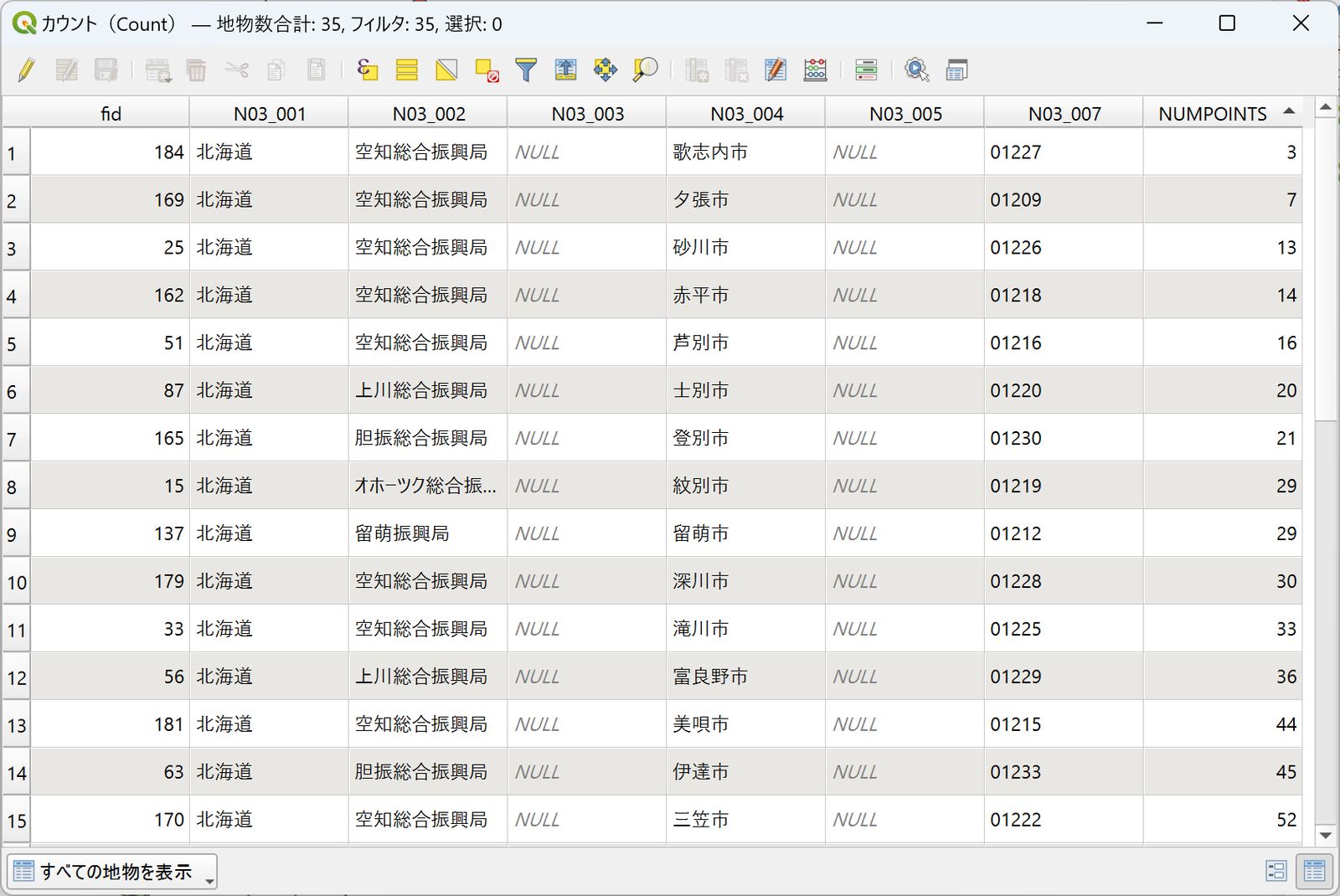Pan map to selected rows
Image resolution: width=1340 pixels, height=896 pixels.
point(606,70)
